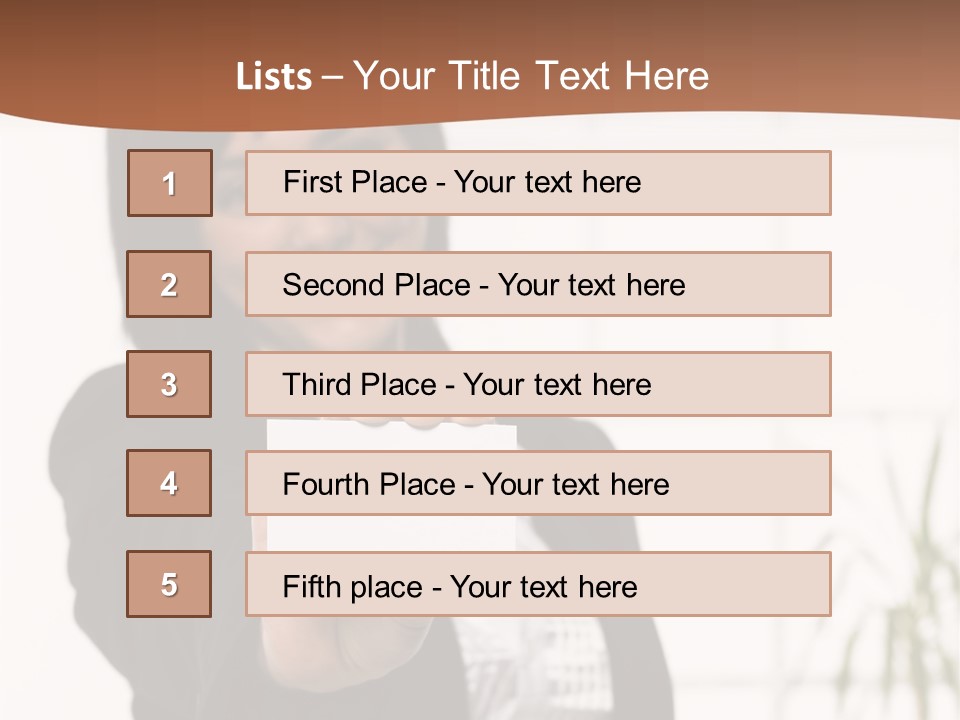This screenshot has height=720, width=960.
Task: Click the number 2 box
Action: pos(169,284)
